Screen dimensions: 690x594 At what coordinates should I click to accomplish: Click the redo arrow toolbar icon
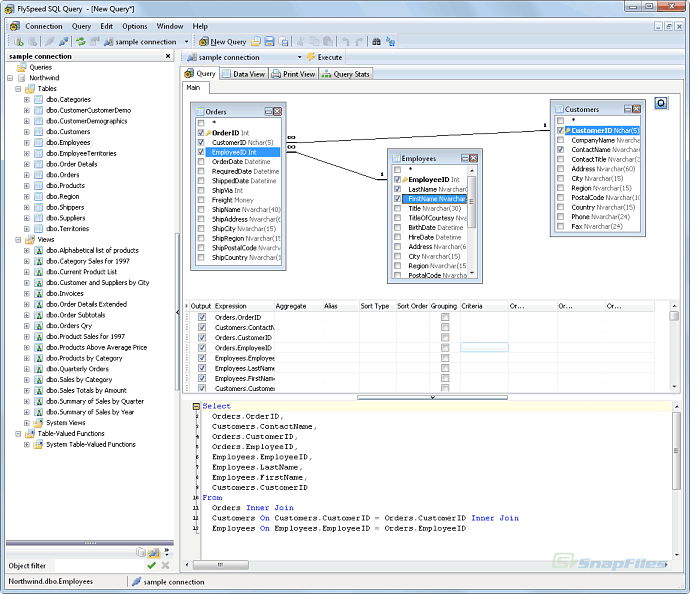tap(359, 42)
